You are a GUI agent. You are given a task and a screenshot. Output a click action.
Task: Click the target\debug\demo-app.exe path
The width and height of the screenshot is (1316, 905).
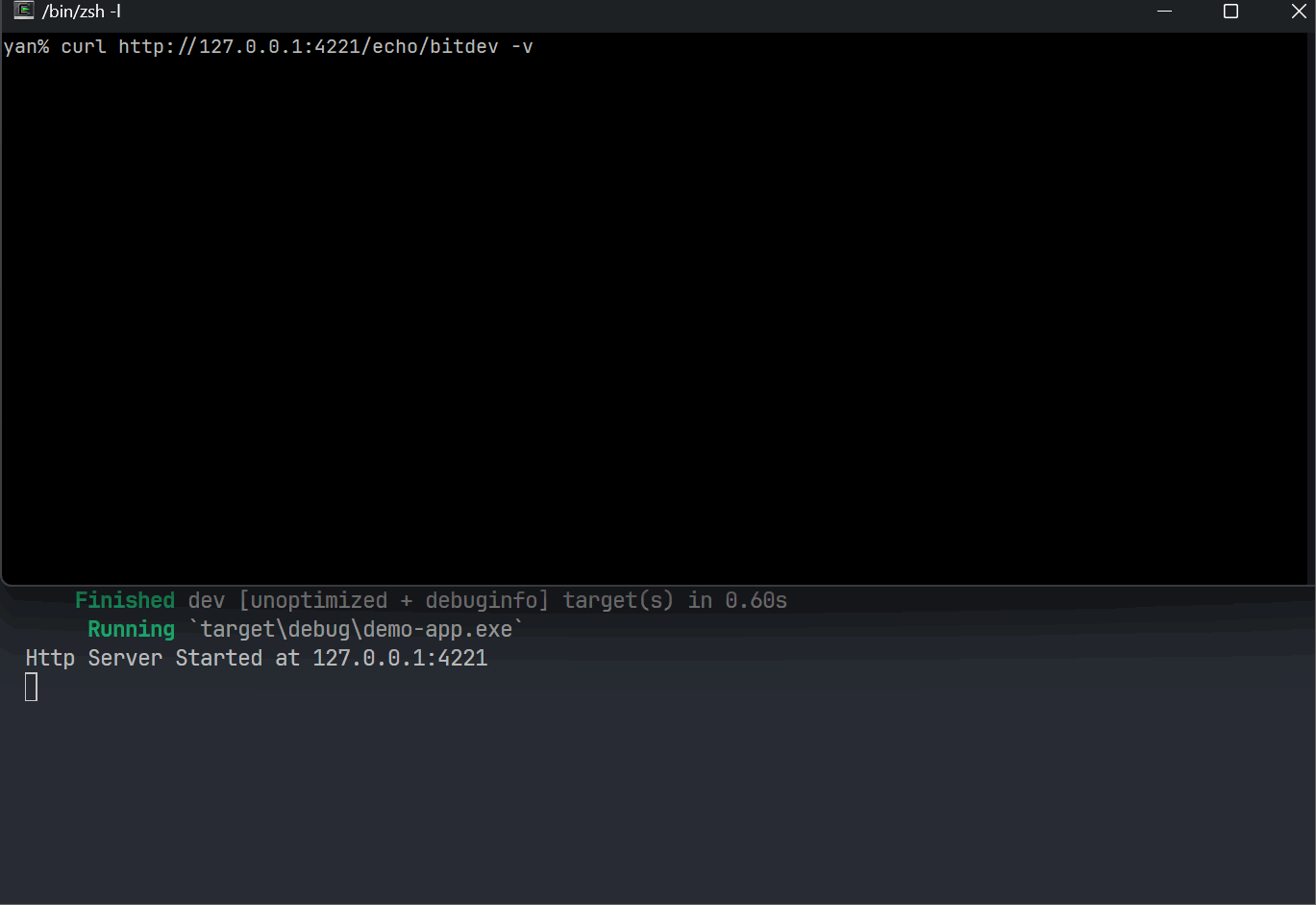tap(357, 629)
